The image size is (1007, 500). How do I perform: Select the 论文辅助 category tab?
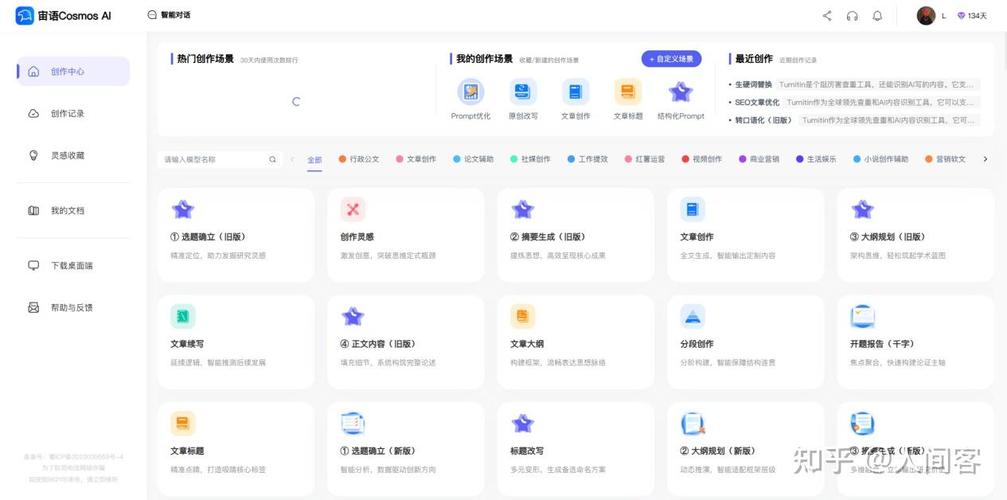(x=473, y=159)
